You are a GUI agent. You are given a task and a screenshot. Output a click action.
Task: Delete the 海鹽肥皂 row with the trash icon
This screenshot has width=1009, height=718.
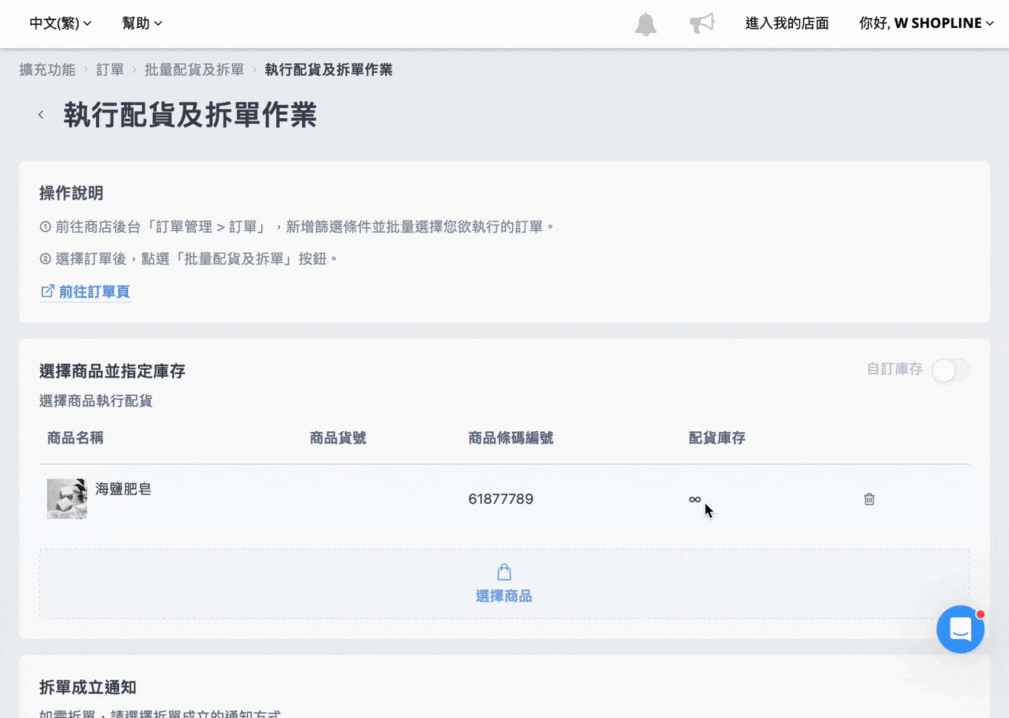[x=869, y=499]
